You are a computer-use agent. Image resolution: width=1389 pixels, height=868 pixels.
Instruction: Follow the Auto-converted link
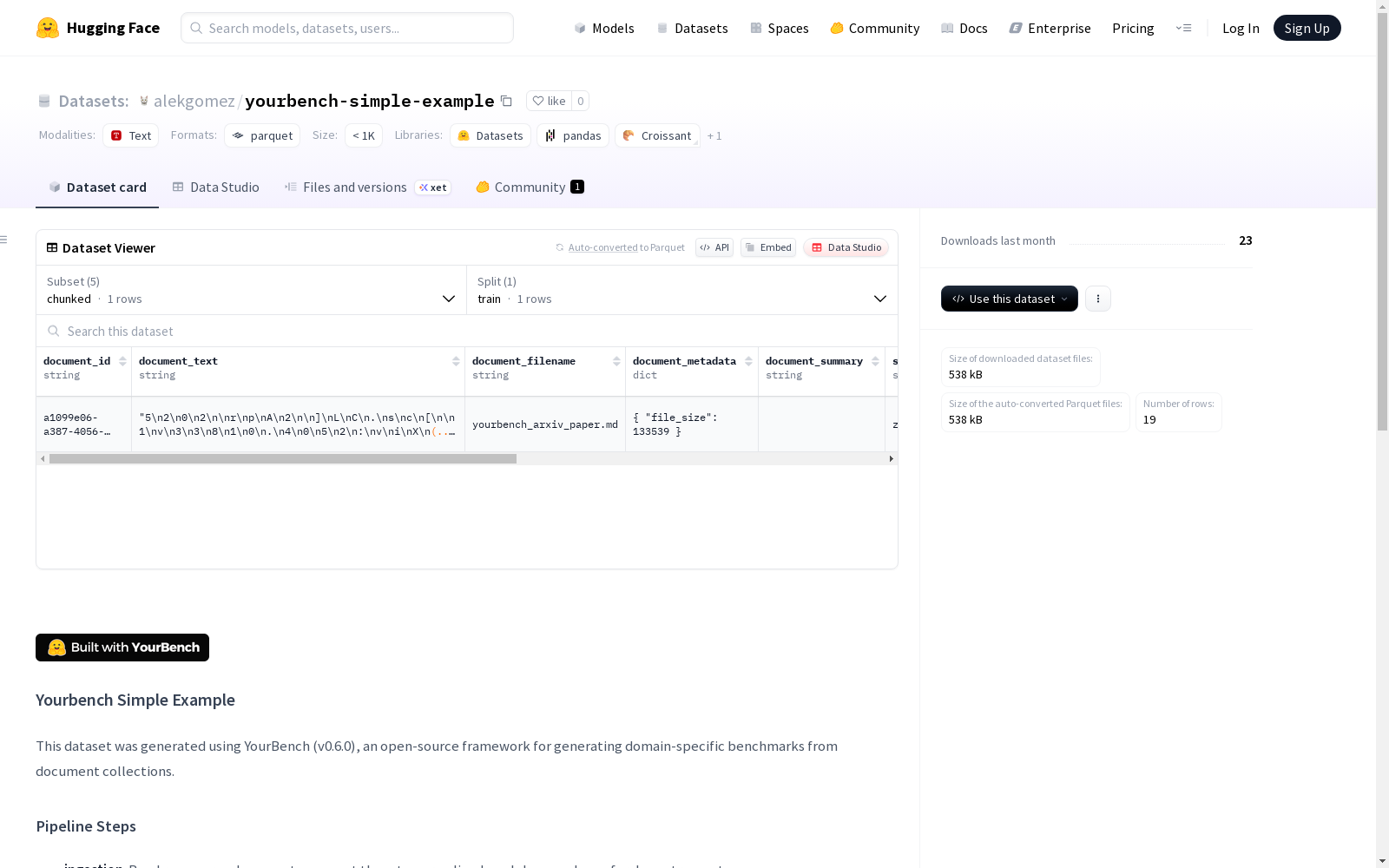602,247
